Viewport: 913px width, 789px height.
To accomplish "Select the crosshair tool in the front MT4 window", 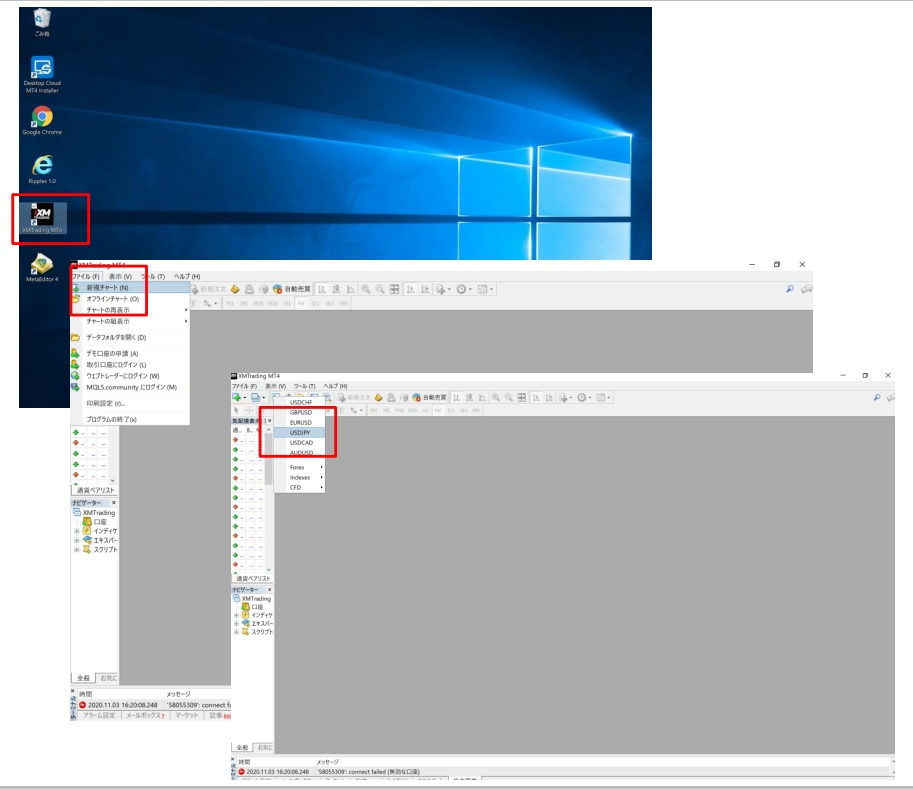I will pyautogui.click(x=249, y=411).
